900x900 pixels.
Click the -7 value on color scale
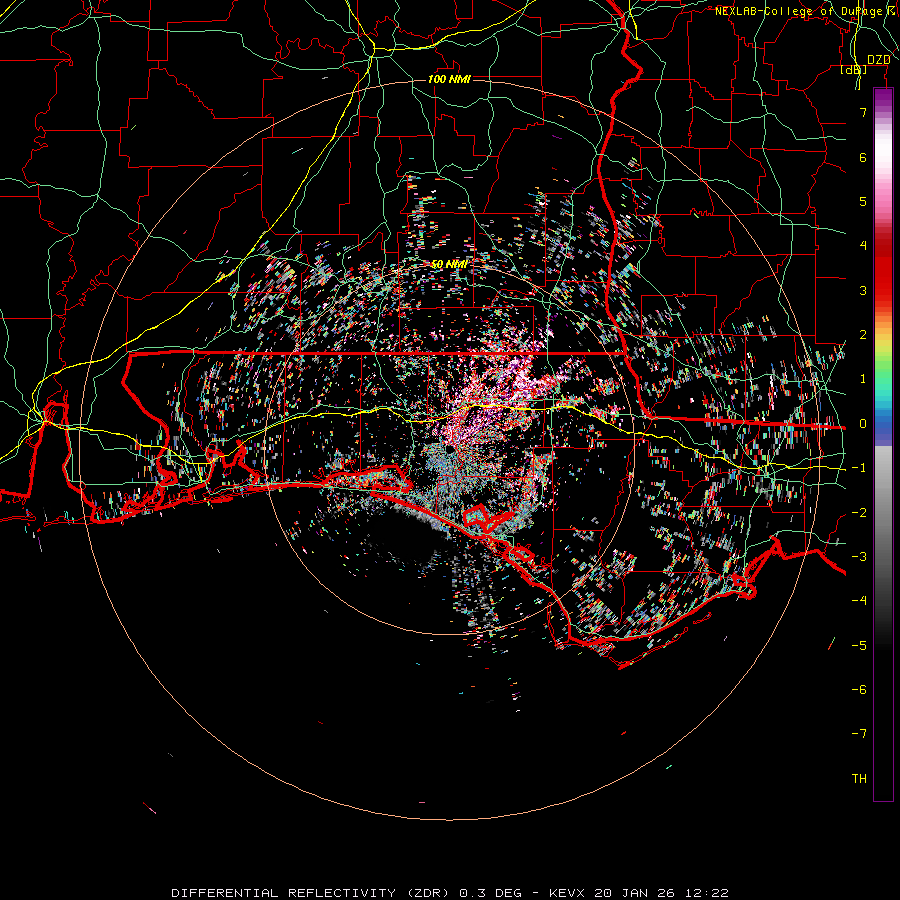[x=859, y=734]
